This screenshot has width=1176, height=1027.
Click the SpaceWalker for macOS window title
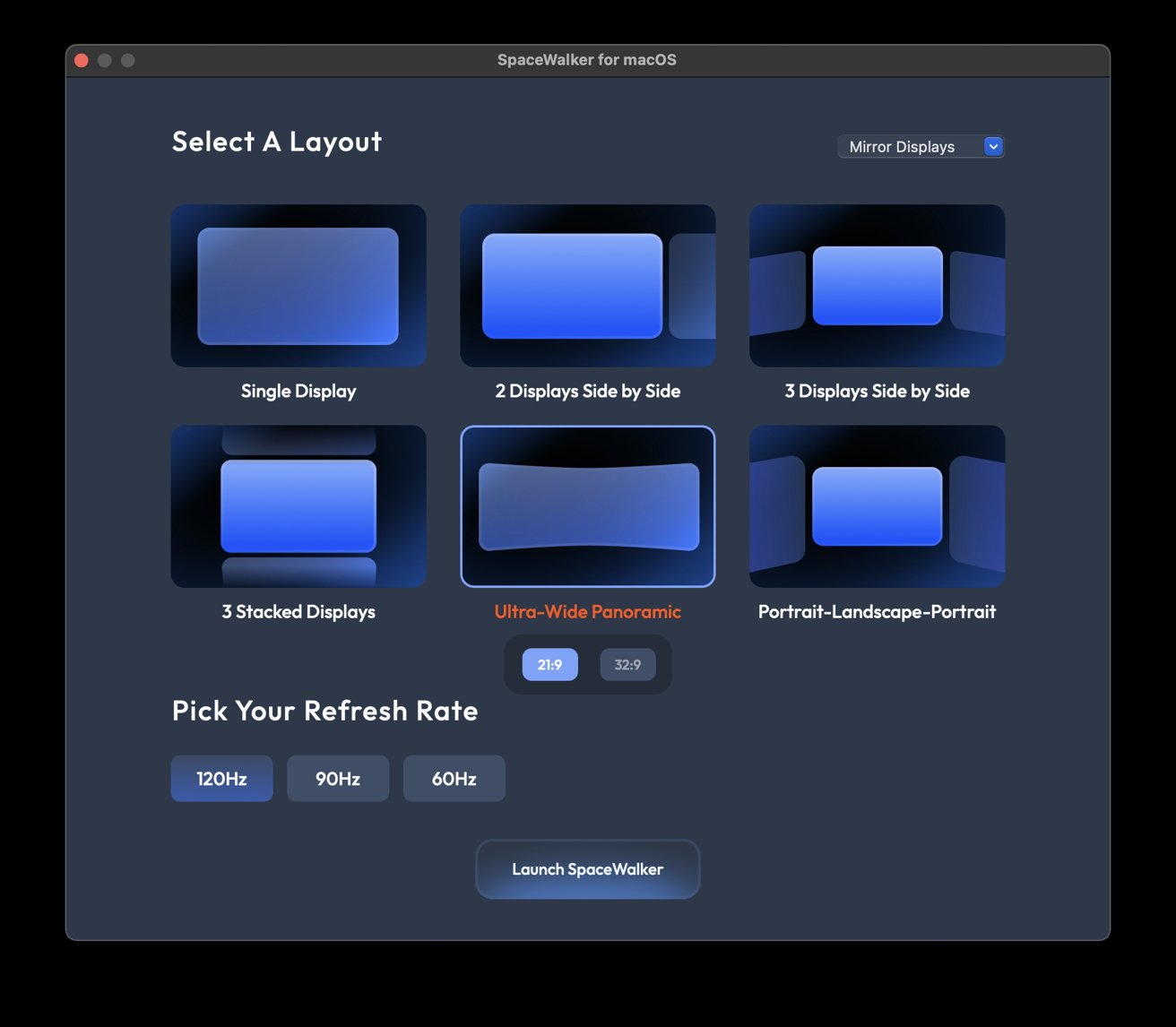tap(587, 60)
